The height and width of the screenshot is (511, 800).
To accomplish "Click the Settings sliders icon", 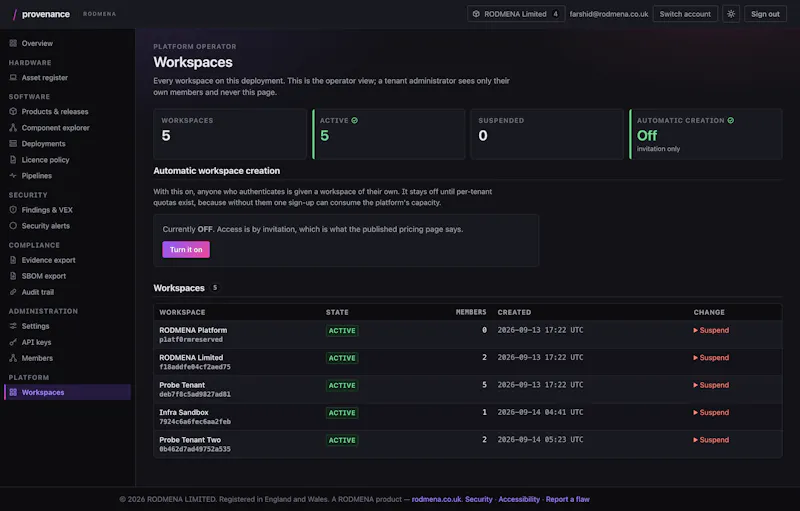I will tap(13, 326).
